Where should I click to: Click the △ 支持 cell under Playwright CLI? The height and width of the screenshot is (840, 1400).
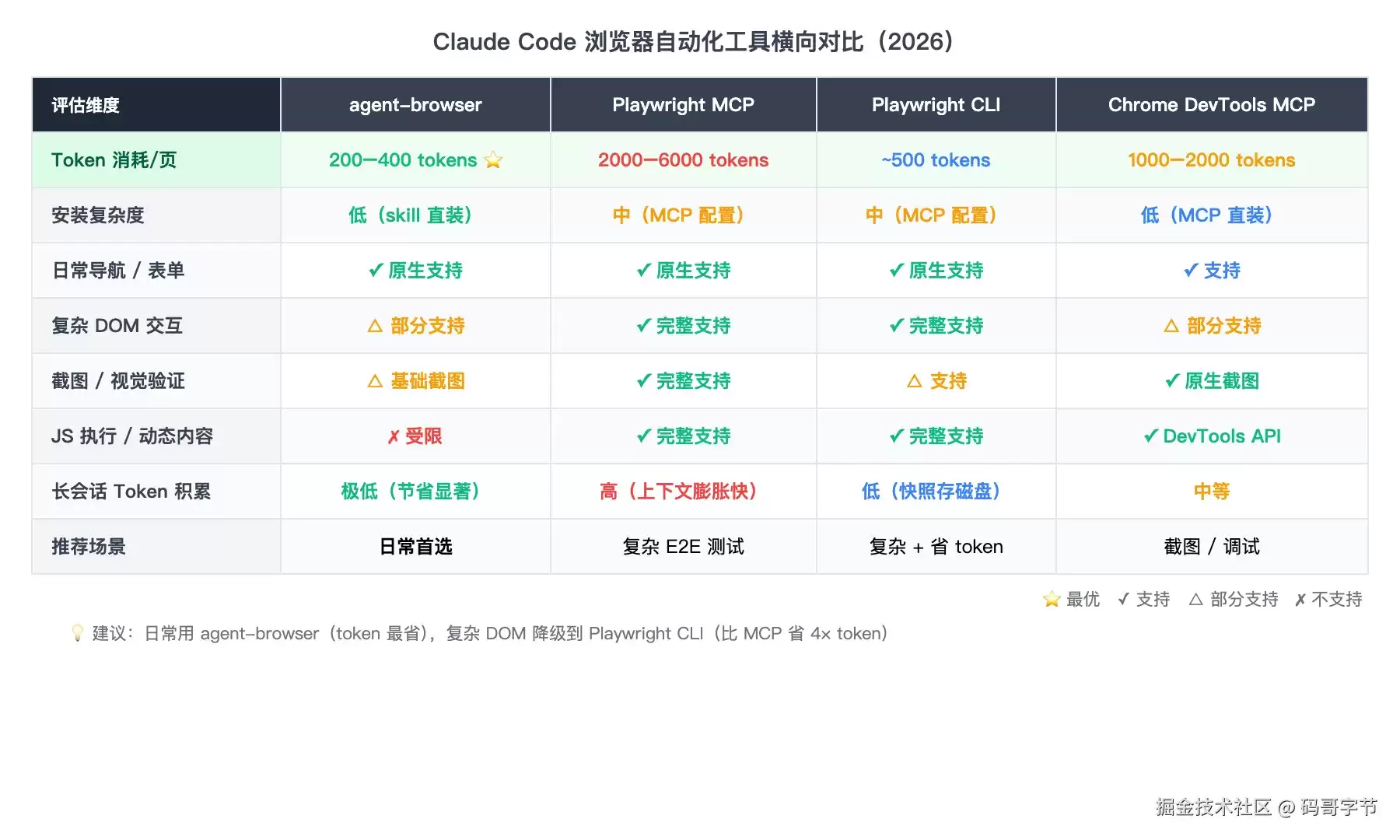(x=936, y=381)
